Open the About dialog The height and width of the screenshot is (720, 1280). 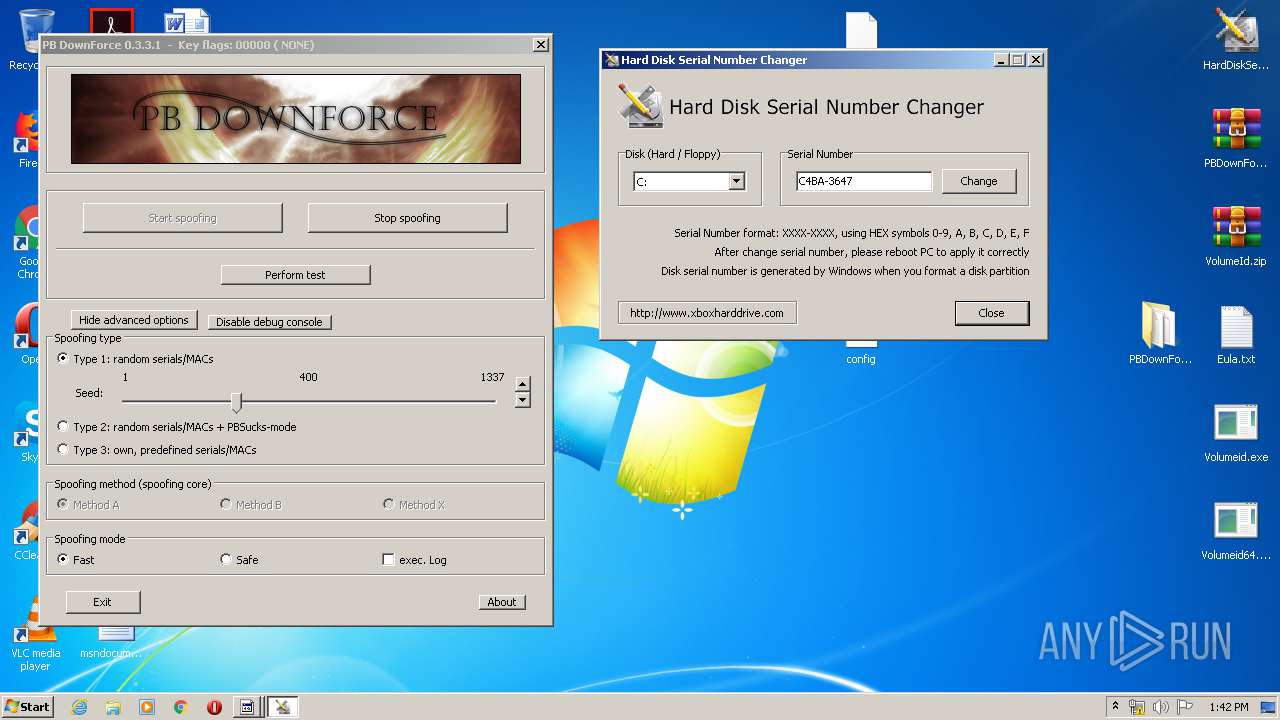pyautogui.click(x=502, y=602)
